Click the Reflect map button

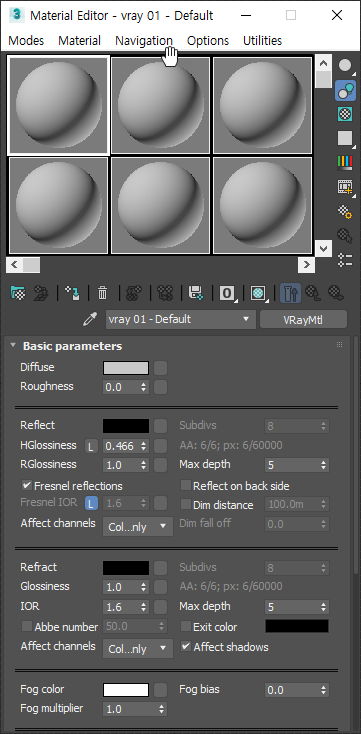click(x=161, y=426)
